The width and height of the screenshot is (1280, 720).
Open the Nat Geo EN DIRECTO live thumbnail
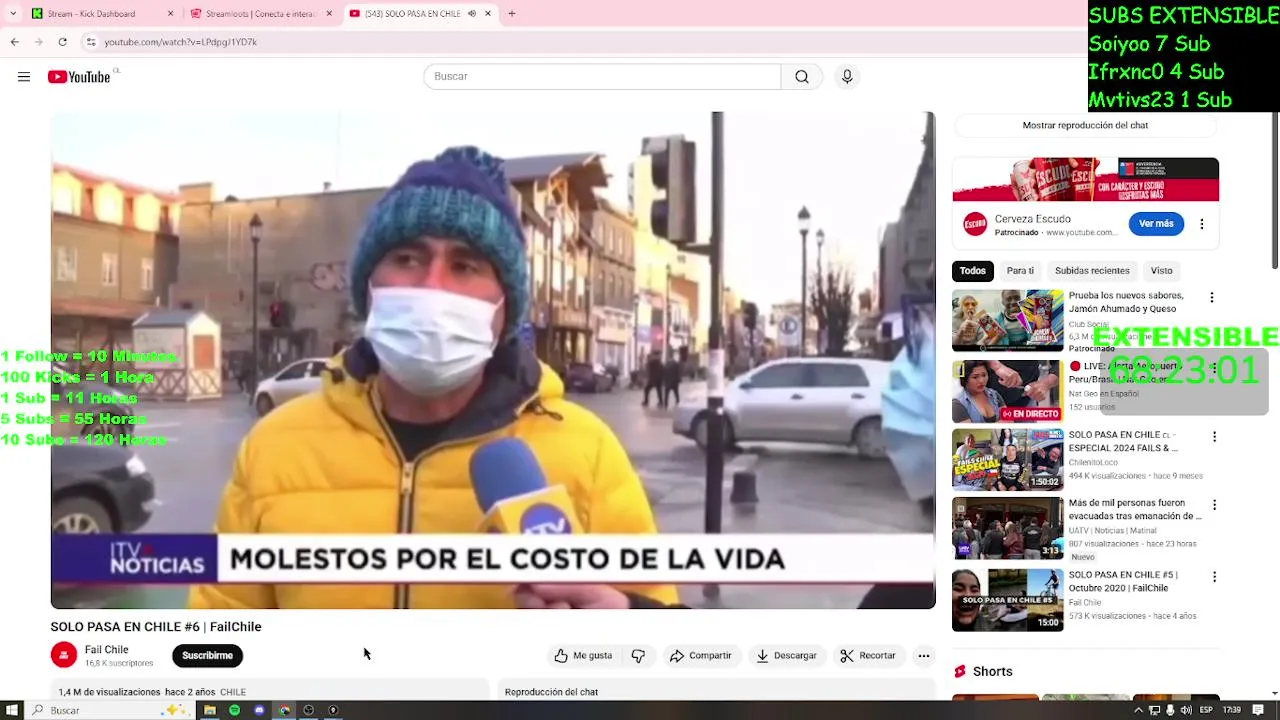pyautogui.click(x=1007, y=391)
